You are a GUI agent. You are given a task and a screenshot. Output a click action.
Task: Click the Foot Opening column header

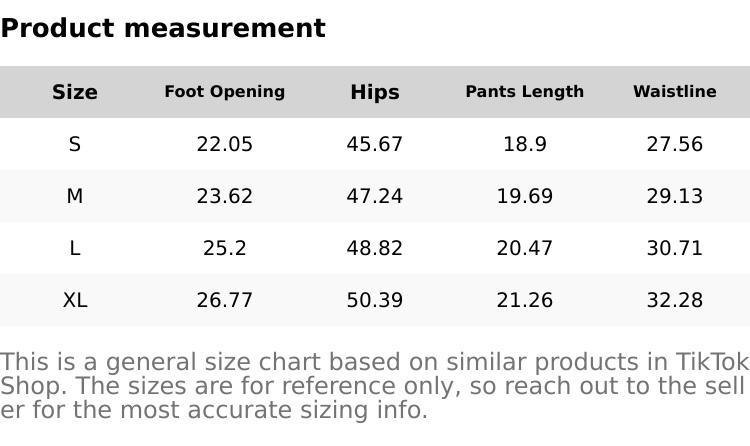(225, 92)
